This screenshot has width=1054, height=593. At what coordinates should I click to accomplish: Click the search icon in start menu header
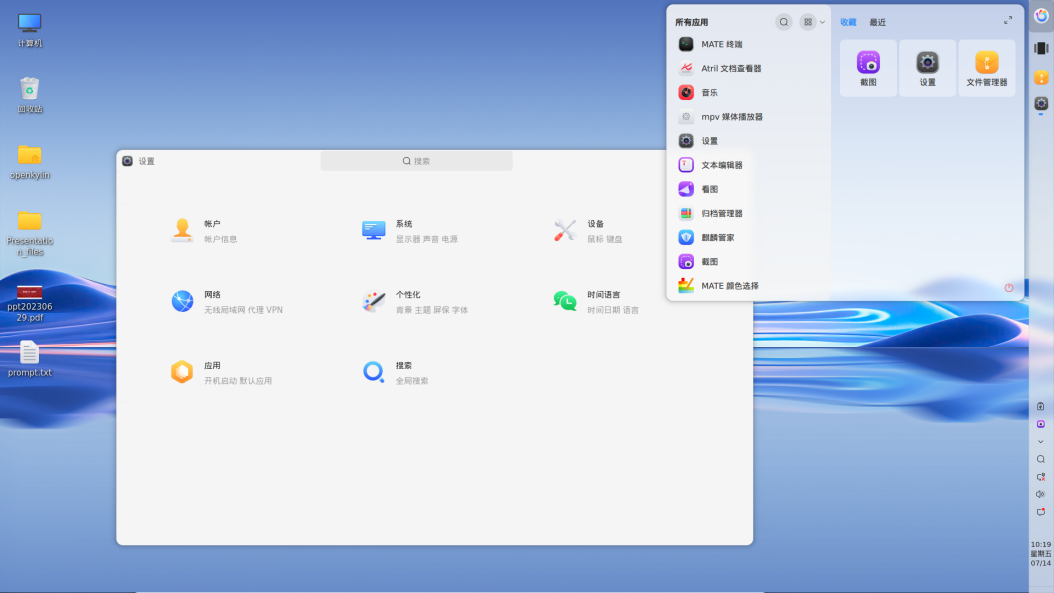[784, 22]
